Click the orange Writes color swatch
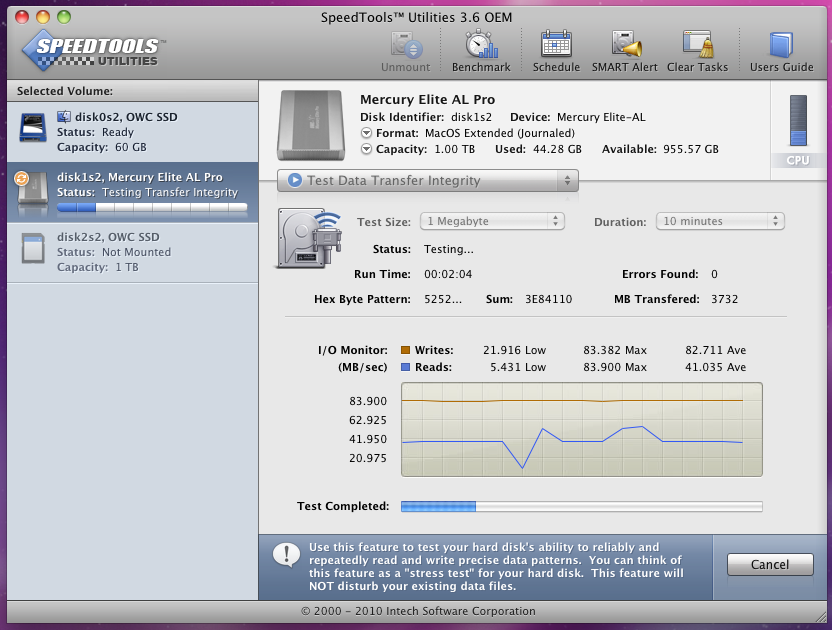The height and width of the screenshot is (630, 832). (x=405, y=350)
